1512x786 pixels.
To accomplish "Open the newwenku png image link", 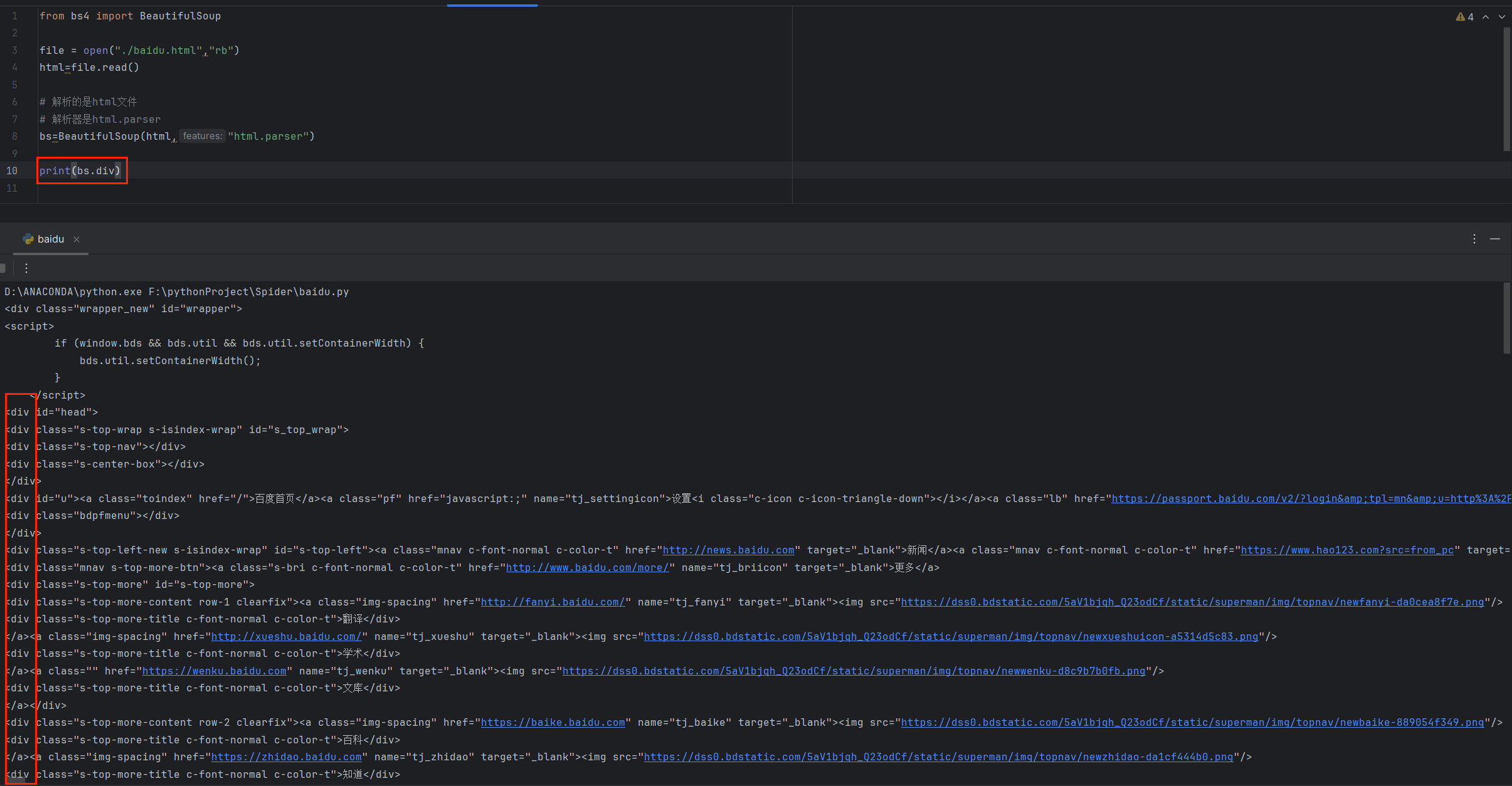I will 854,671.
